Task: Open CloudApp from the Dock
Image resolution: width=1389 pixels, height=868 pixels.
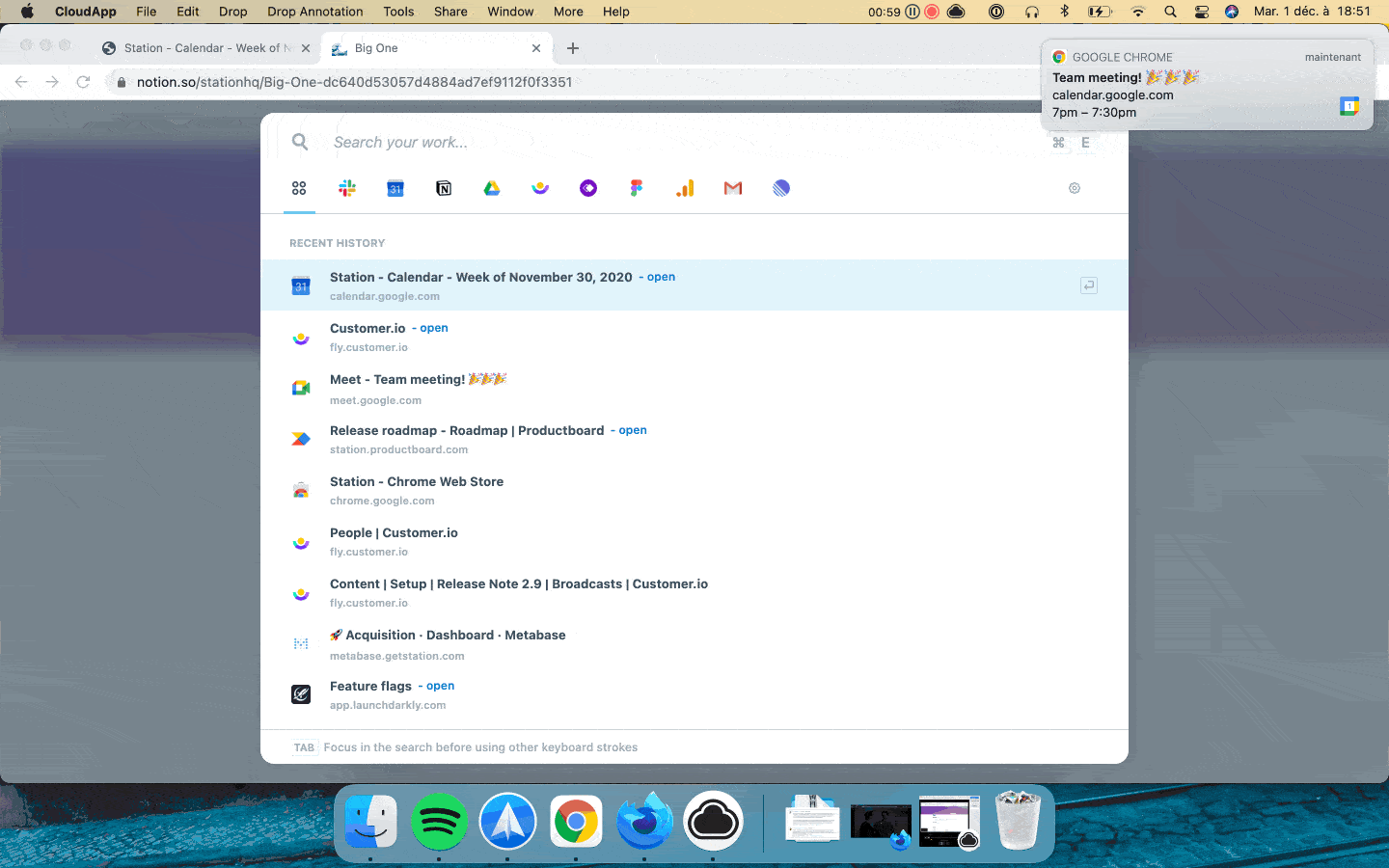Action: pyautogui.click(x=713, y=822)
